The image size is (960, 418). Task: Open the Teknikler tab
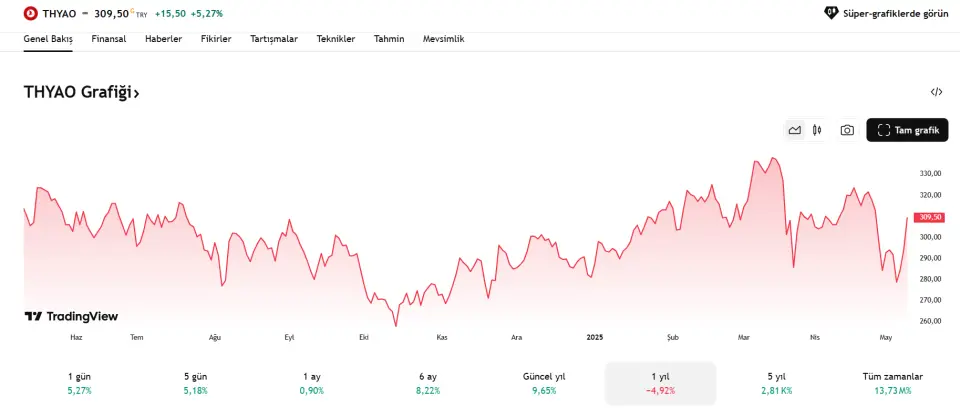point(336,39)
